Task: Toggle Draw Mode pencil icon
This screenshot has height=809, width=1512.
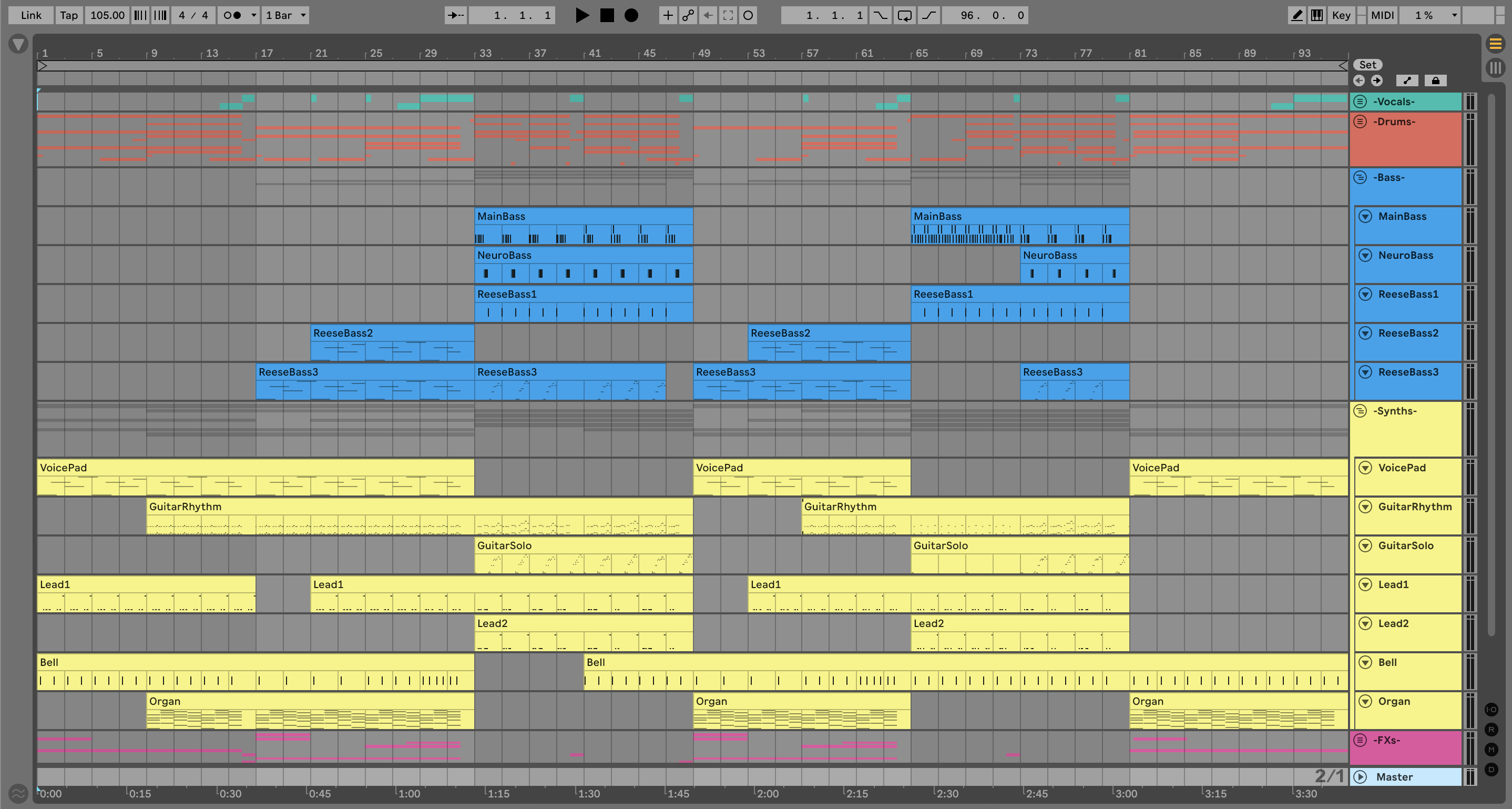Action: point(1296,15)
